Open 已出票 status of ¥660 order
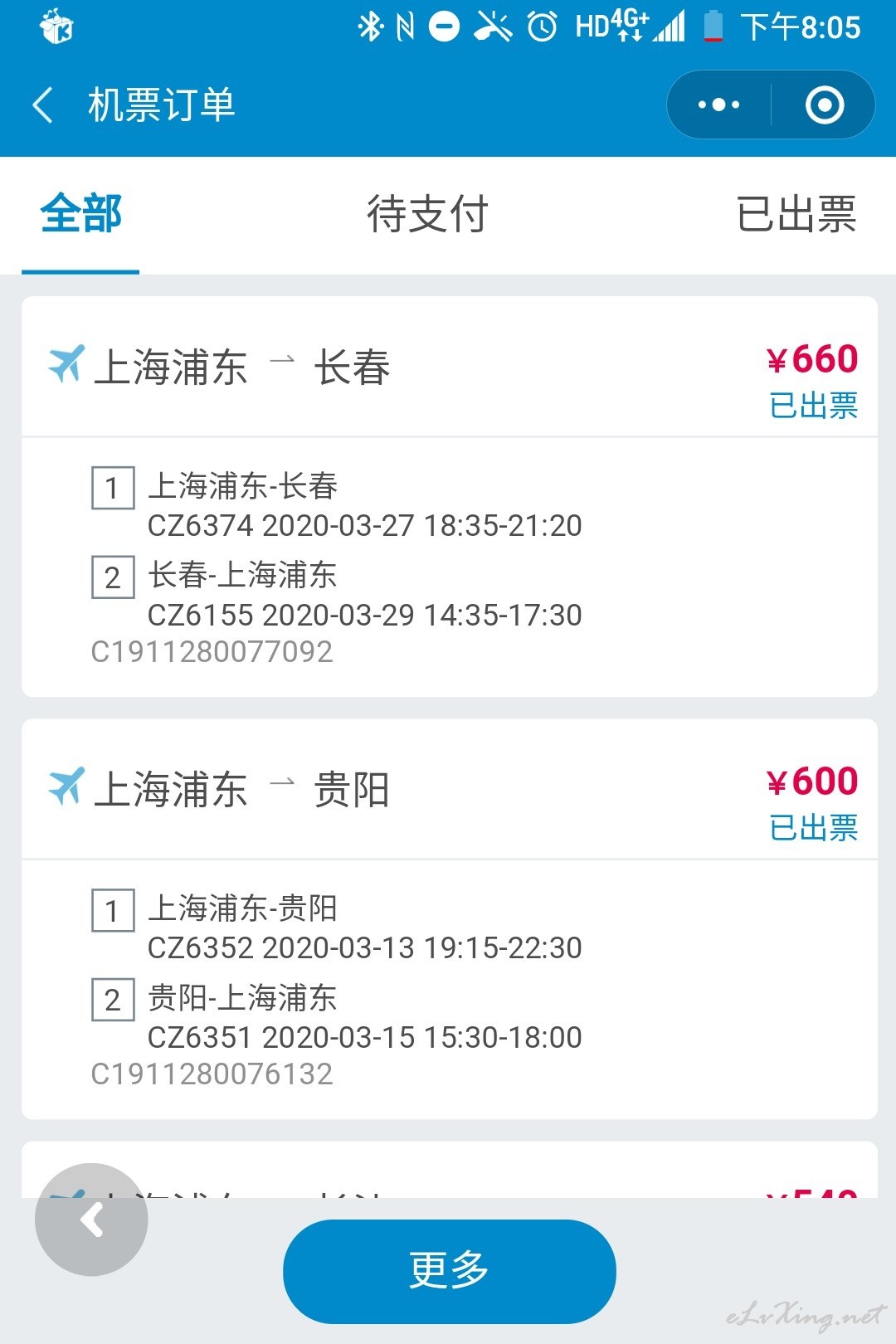 click(x=813, y=406)
